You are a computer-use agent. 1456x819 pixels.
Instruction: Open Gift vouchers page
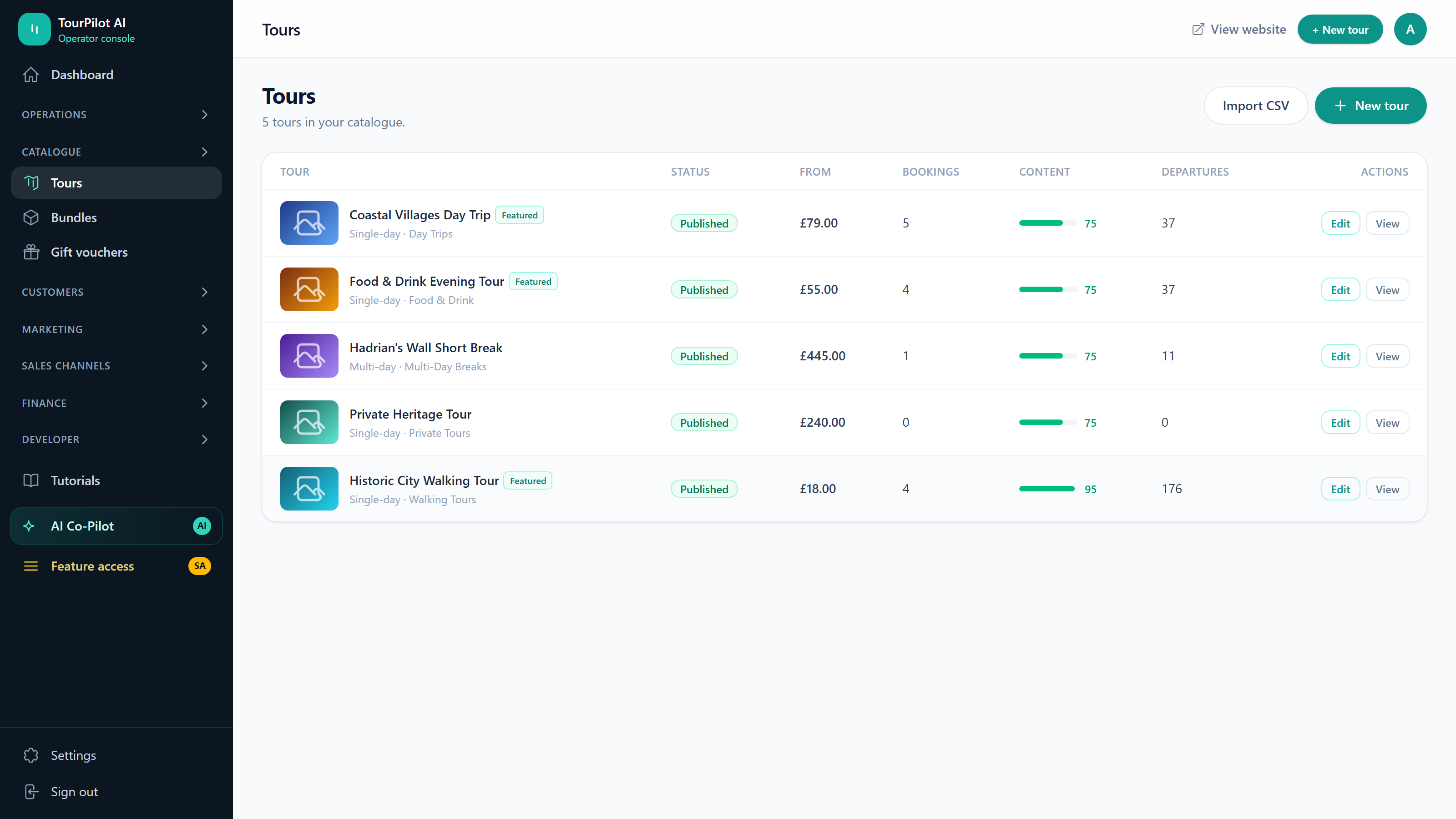tap(116, 252)
